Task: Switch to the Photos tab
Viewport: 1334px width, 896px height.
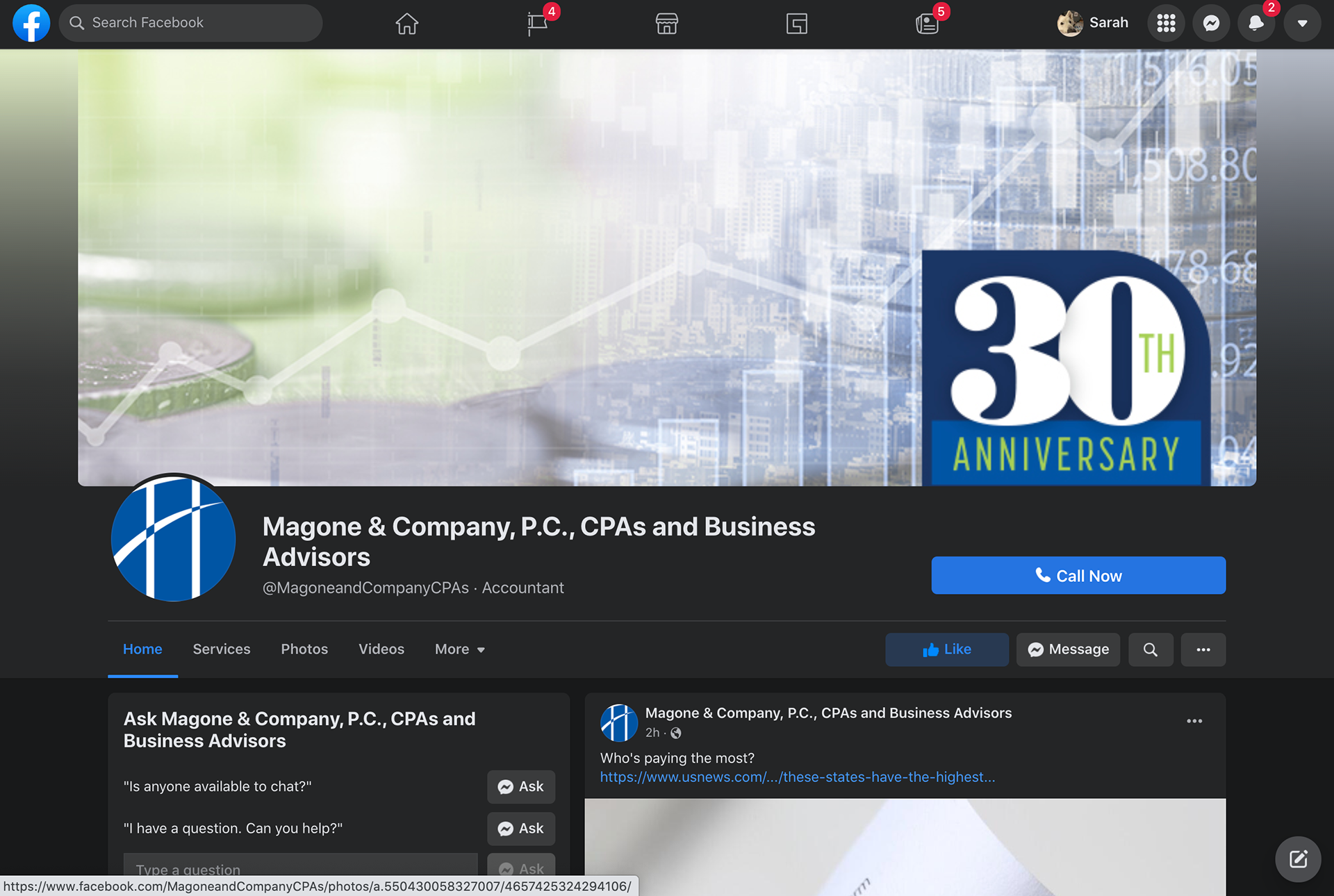Action: [304, 649]
